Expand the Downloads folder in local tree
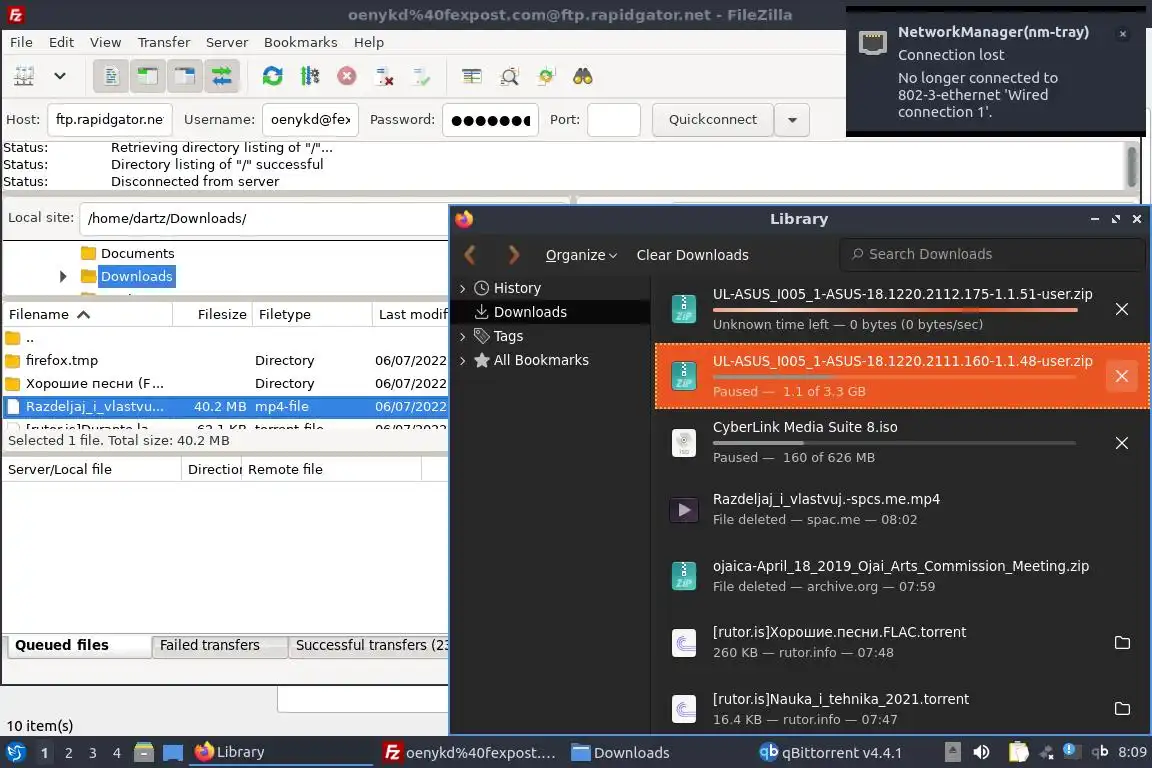This screenshot has height=768, width=1152. click(x=63, y=276)
